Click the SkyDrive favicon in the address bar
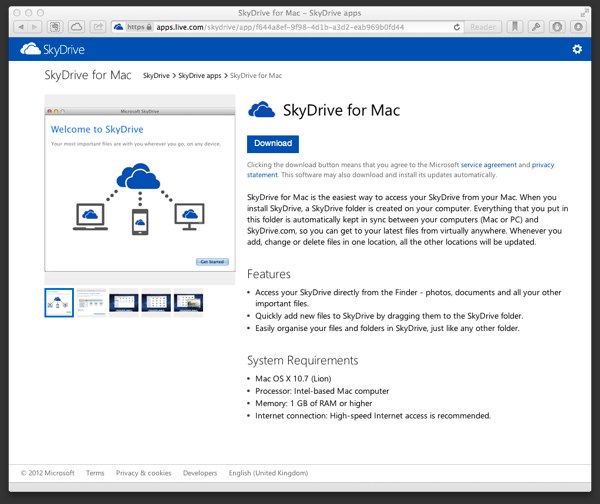Screen dimensions: 600x504 click(x=119, y=27)
